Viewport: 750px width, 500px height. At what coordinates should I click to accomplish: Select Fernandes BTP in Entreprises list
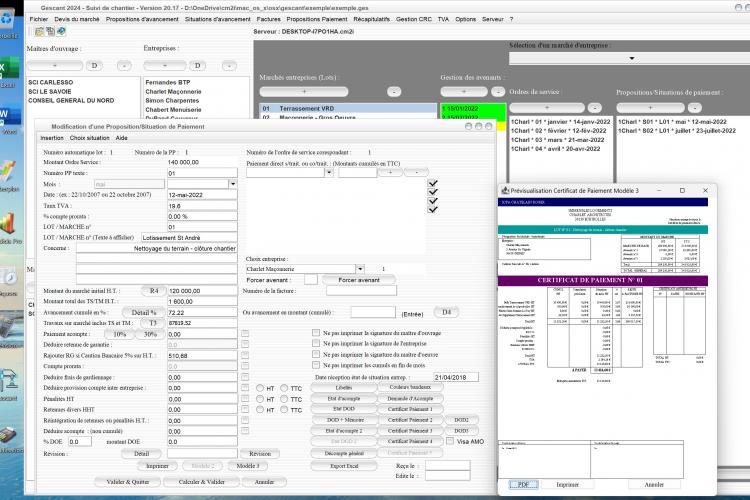coord(168,82)
